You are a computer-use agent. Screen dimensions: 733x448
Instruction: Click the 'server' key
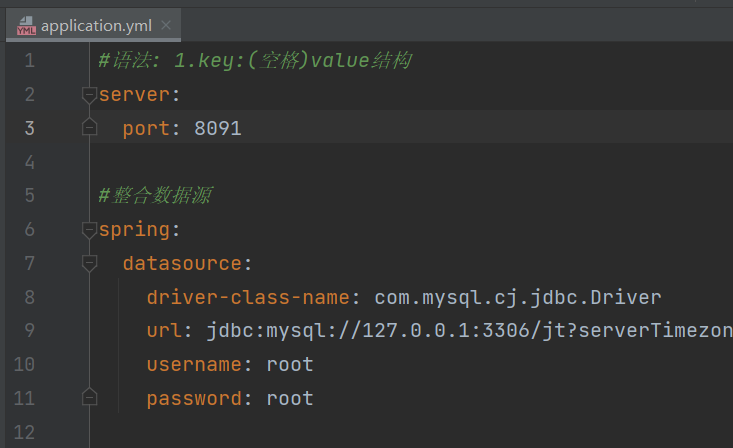click(x=134, y=95)
